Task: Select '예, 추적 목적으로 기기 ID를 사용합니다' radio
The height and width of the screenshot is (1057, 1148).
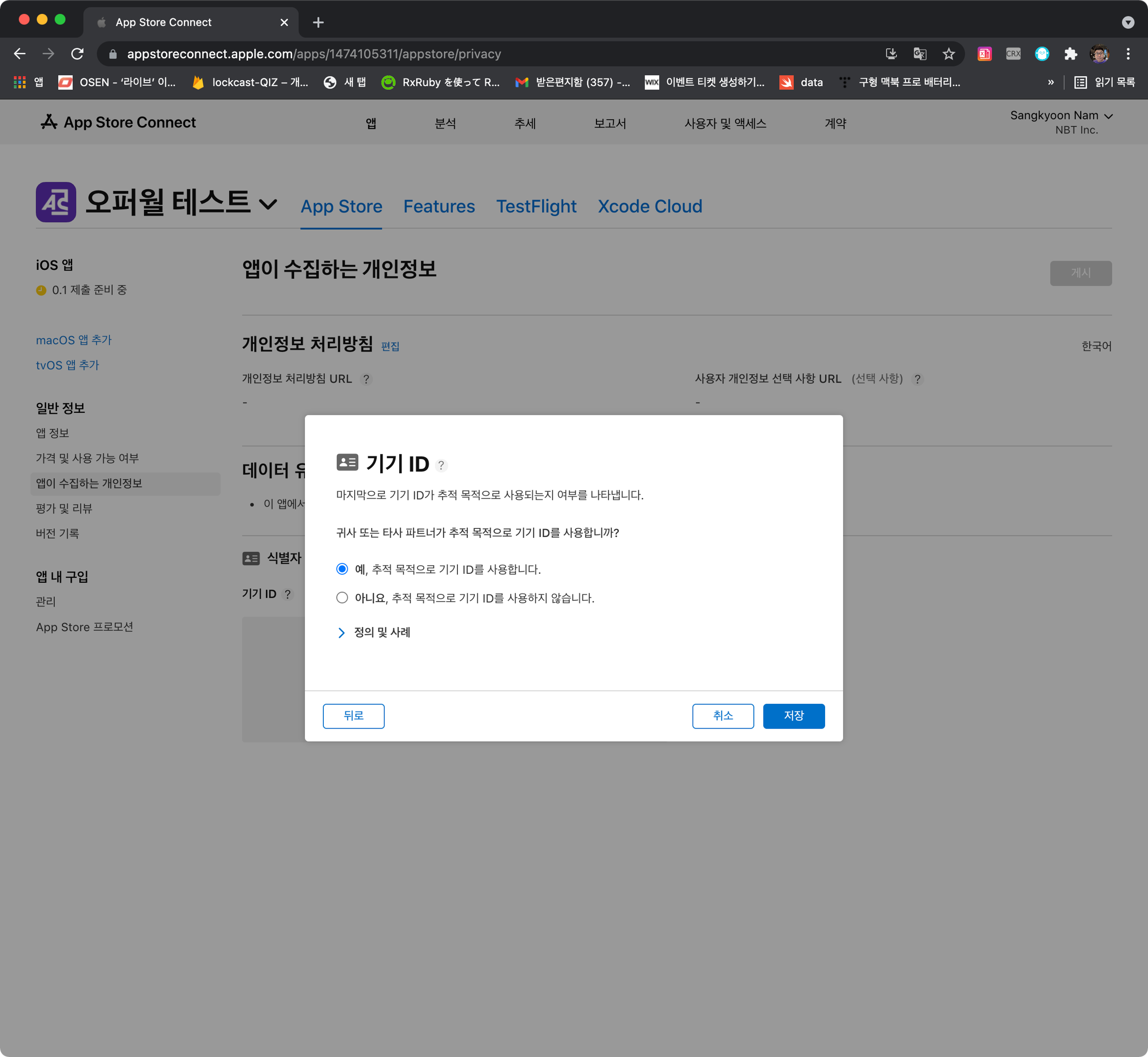Action: click(342, 568)
